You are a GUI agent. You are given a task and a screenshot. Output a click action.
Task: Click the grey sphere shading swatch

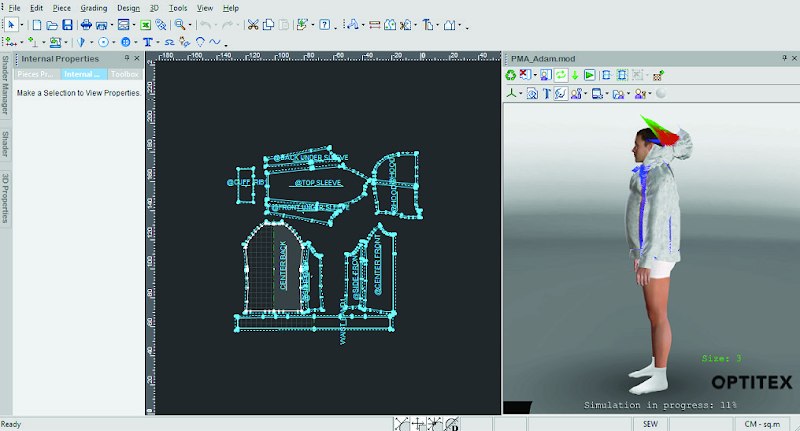pos(661,94)
